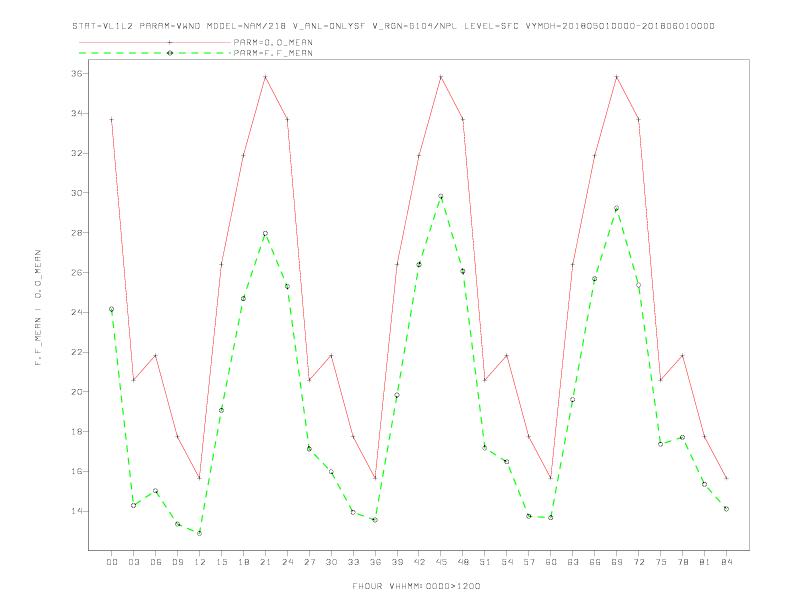Select green F_MEAN circle marker at hour 00
The width and height of the screenshot is (792, 612).
(x=112, y=309)
